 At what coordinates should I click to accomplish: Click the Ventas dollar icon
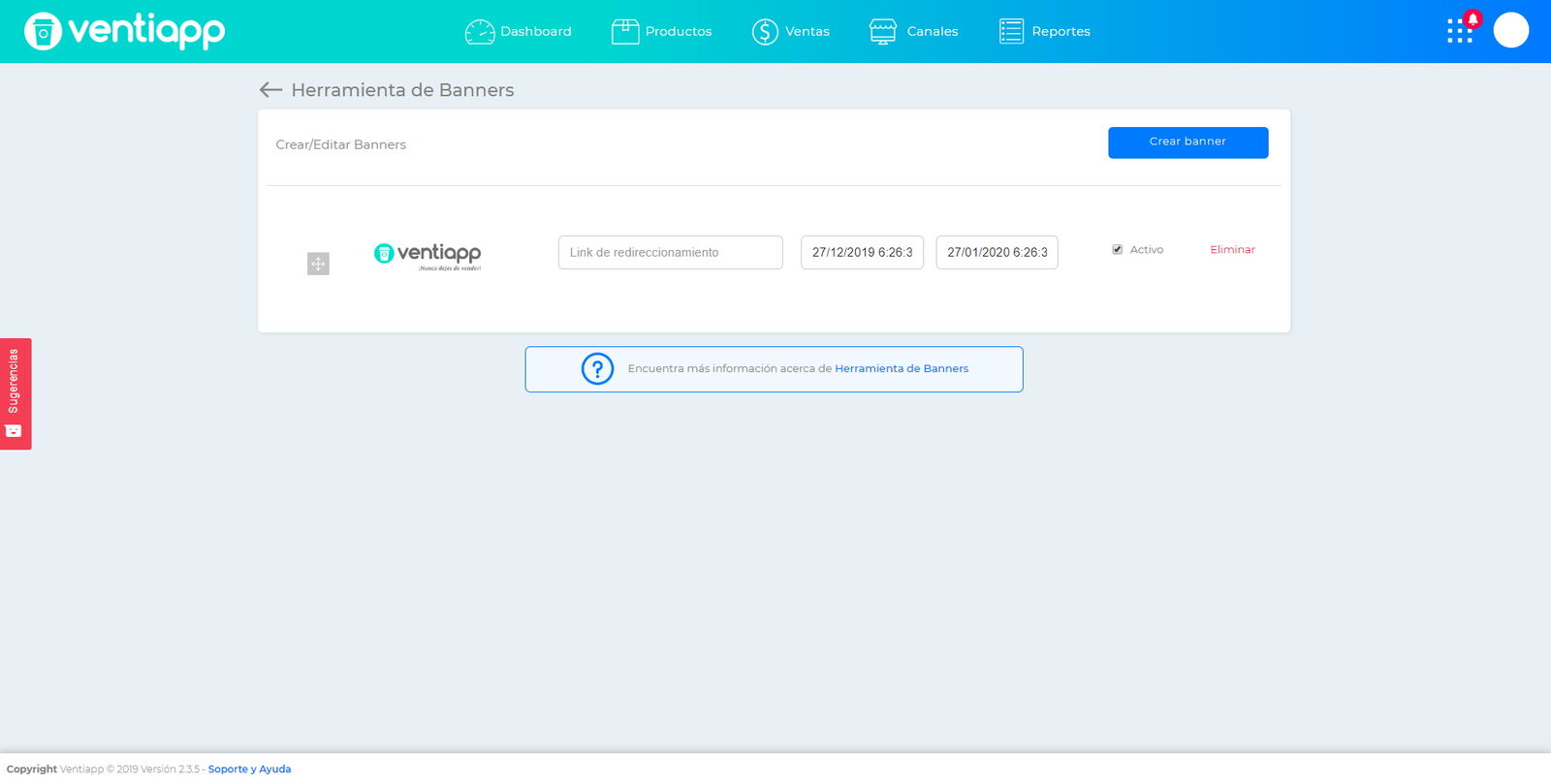tap(765, 32)
